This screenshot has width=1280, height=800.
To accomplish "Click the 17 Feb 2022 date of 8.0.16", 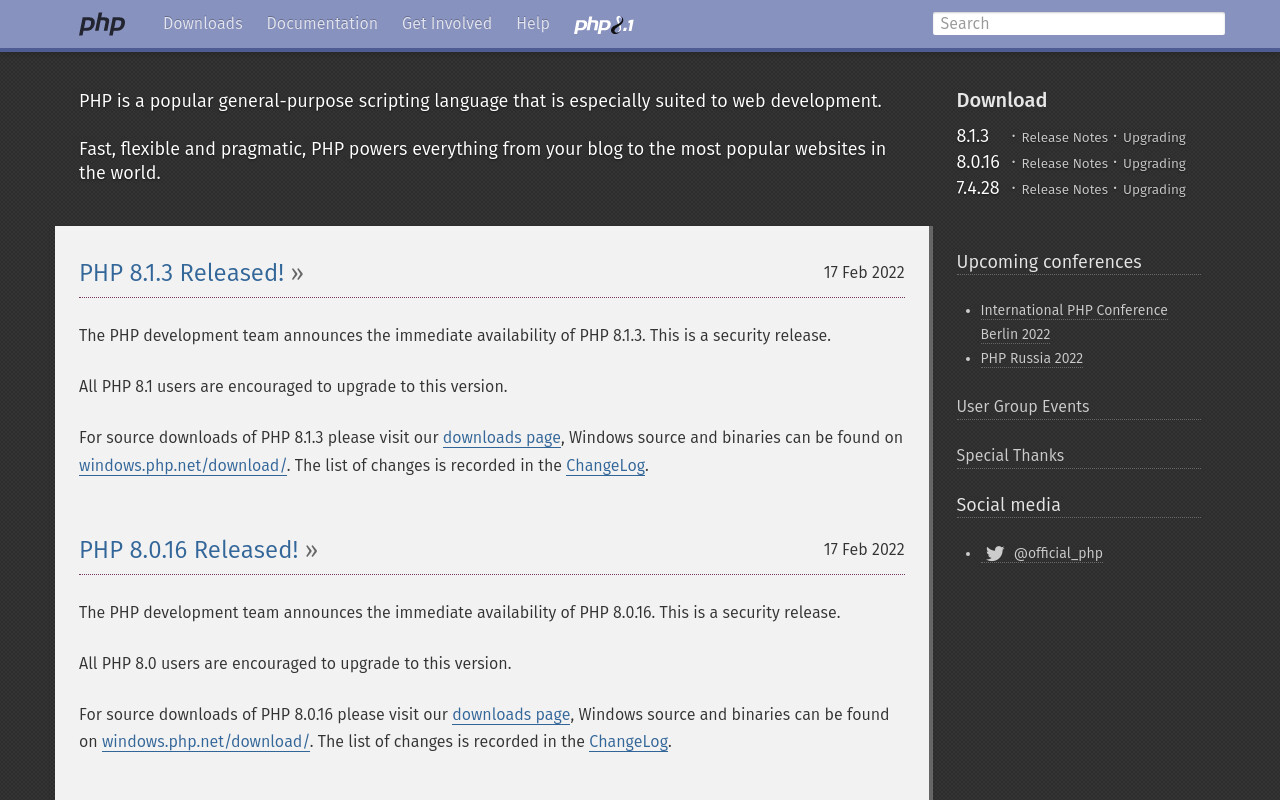I will point(864,550).
